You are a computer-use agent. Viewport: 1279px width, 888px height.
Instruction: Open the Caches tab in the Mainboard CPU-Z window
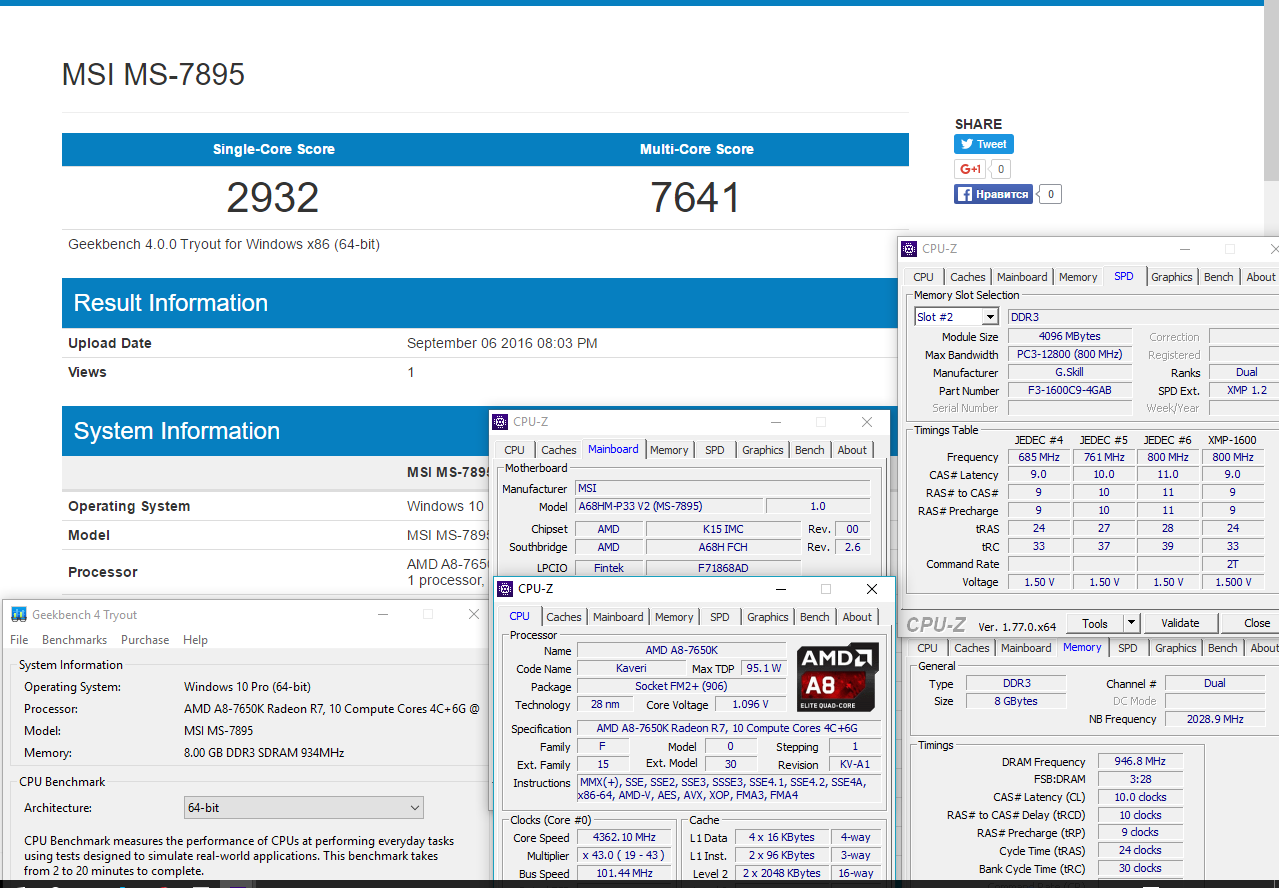558,450
